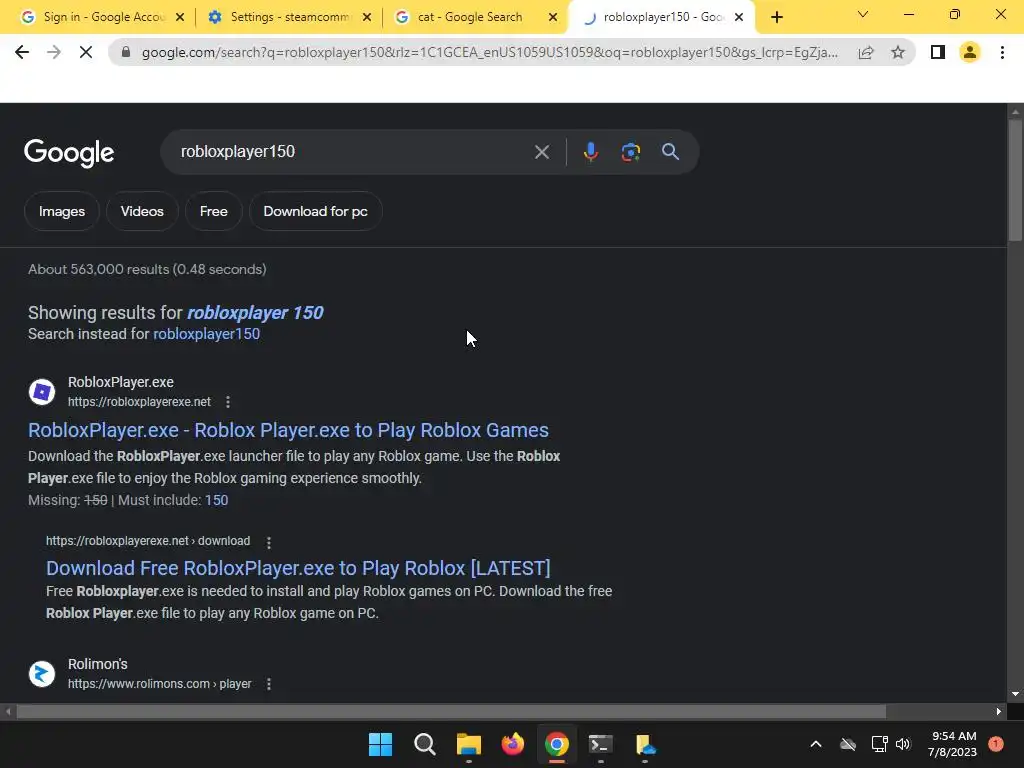Click the vertical scrollbar thumb
Viewport: 1024px width, 768px height.
pos(1015,180)
